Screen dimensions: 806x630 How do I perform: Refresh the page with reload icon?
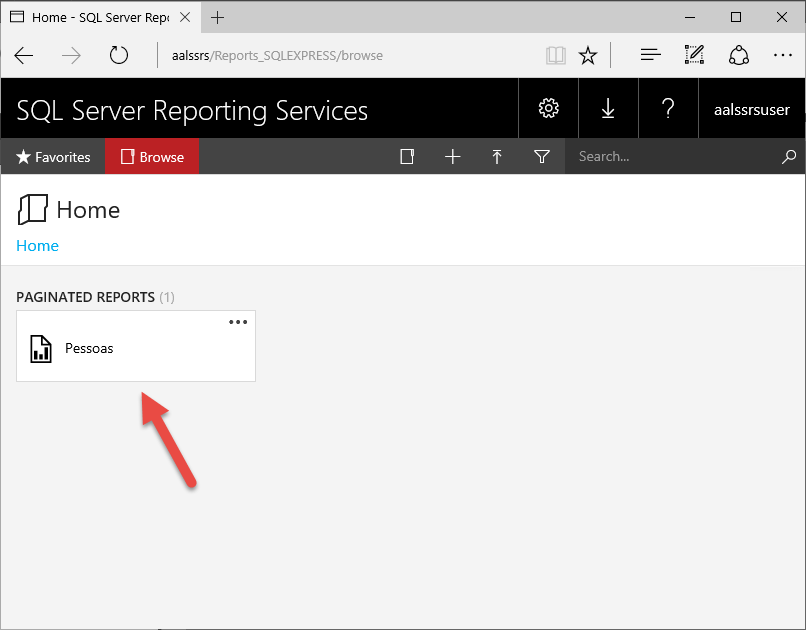(119, 55)
